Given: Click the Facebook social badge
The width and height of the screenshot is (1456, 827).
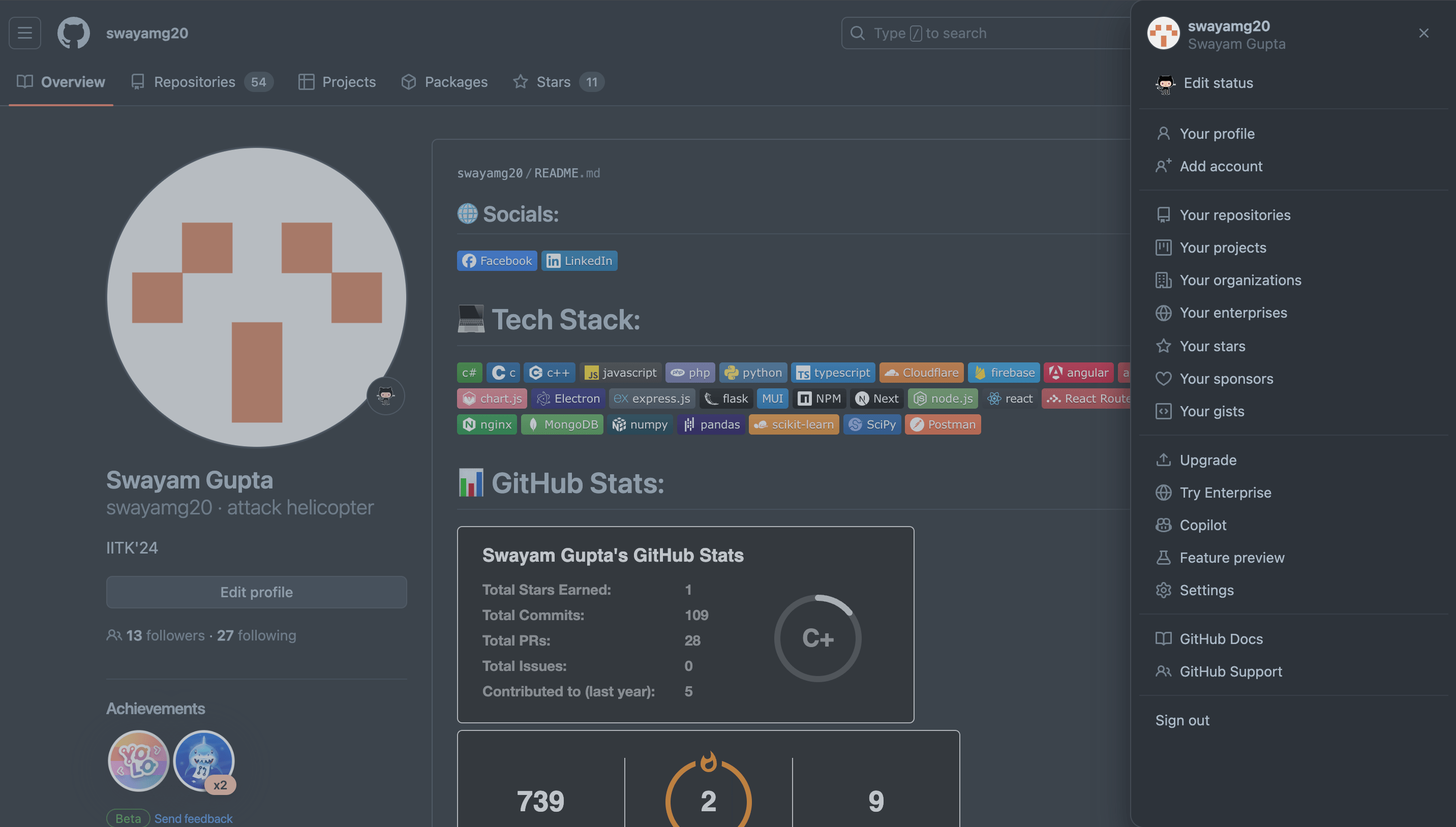Looking at the screenshot, I should 497,260.
